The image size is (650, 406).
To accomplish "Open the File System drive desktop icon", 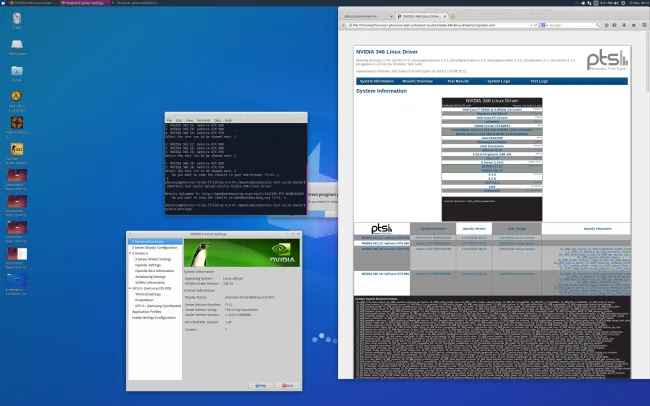I will click(x=17, y=44).
